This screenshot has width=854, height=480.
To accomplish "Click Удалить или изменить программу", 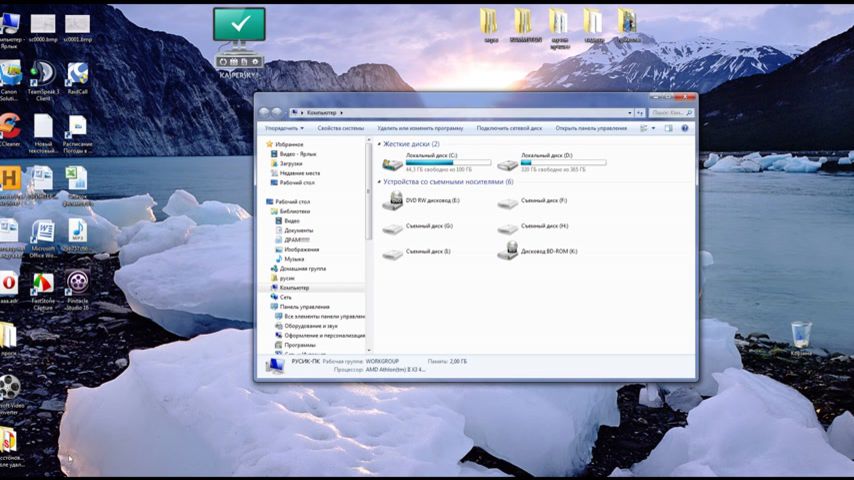I will click(420, 128).
